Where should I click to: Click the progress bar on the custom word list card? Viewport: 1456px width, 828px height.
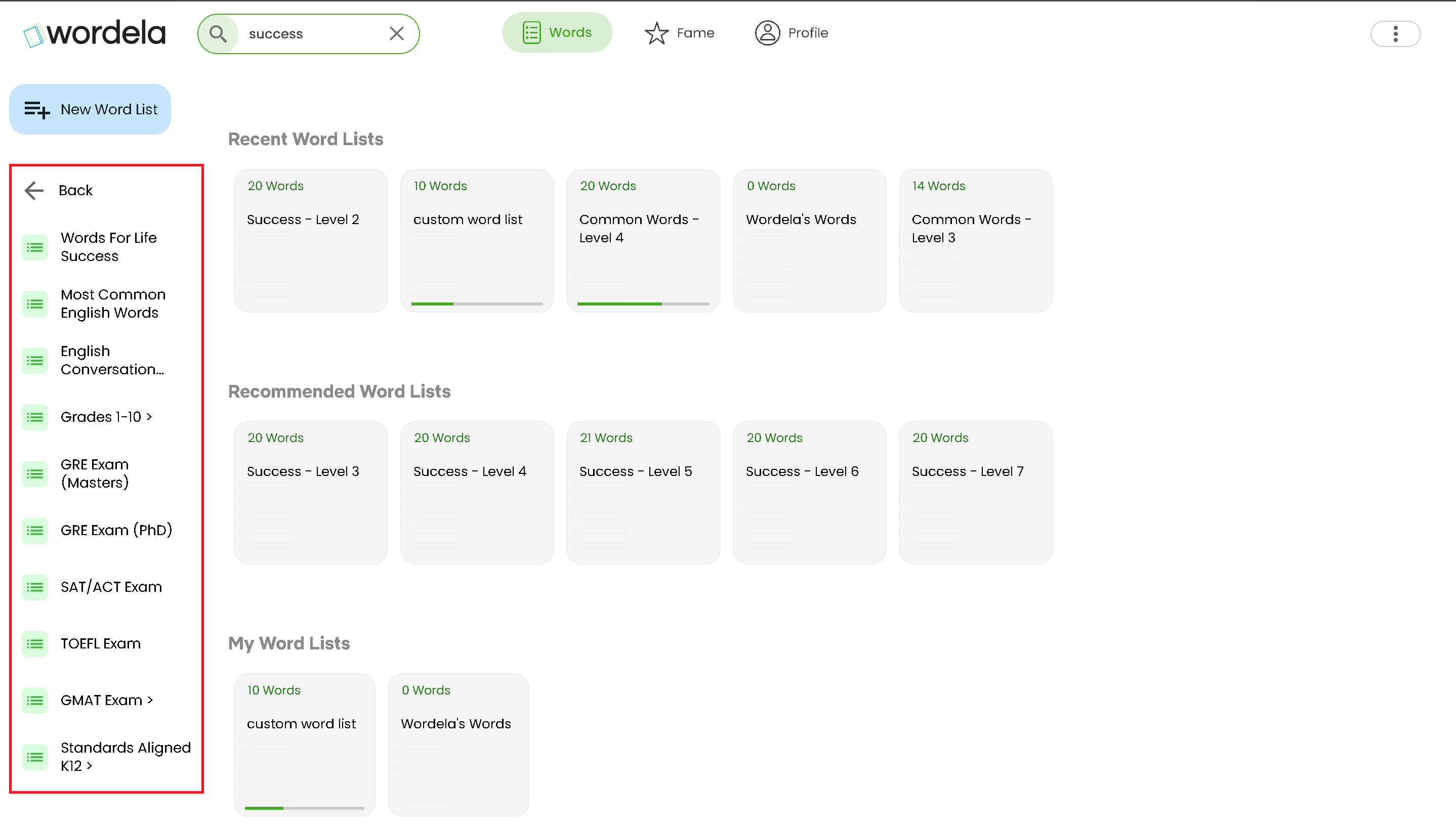tap(305, 809)
